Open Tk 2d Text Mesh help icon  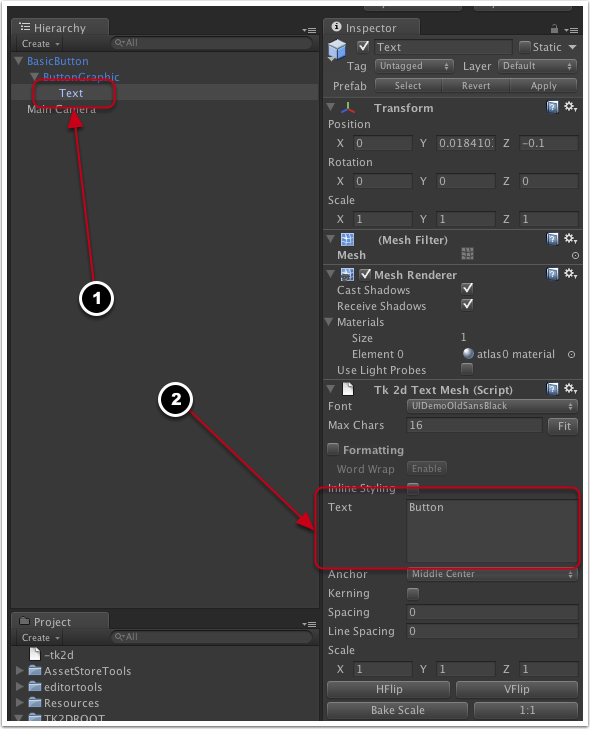point(552,389)
